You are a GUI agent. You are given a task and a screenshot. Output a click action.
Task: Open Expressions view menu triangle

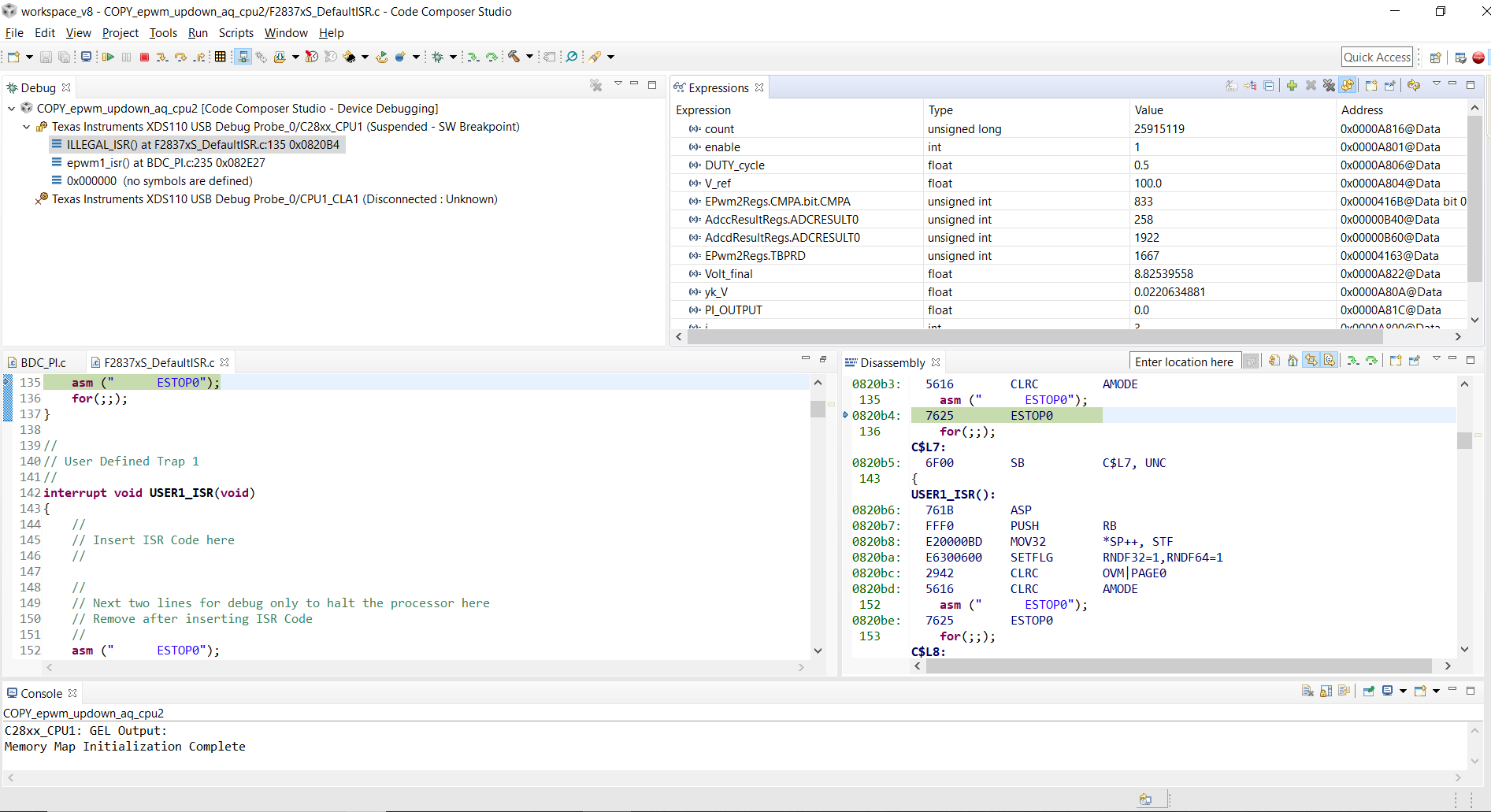[1436, 83]
